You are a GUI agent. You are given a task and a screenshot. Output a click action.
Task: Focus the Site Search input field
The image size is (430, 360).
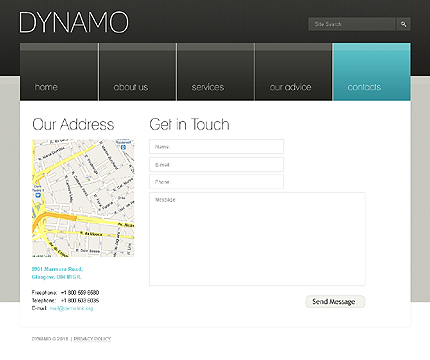coord(352,24)
